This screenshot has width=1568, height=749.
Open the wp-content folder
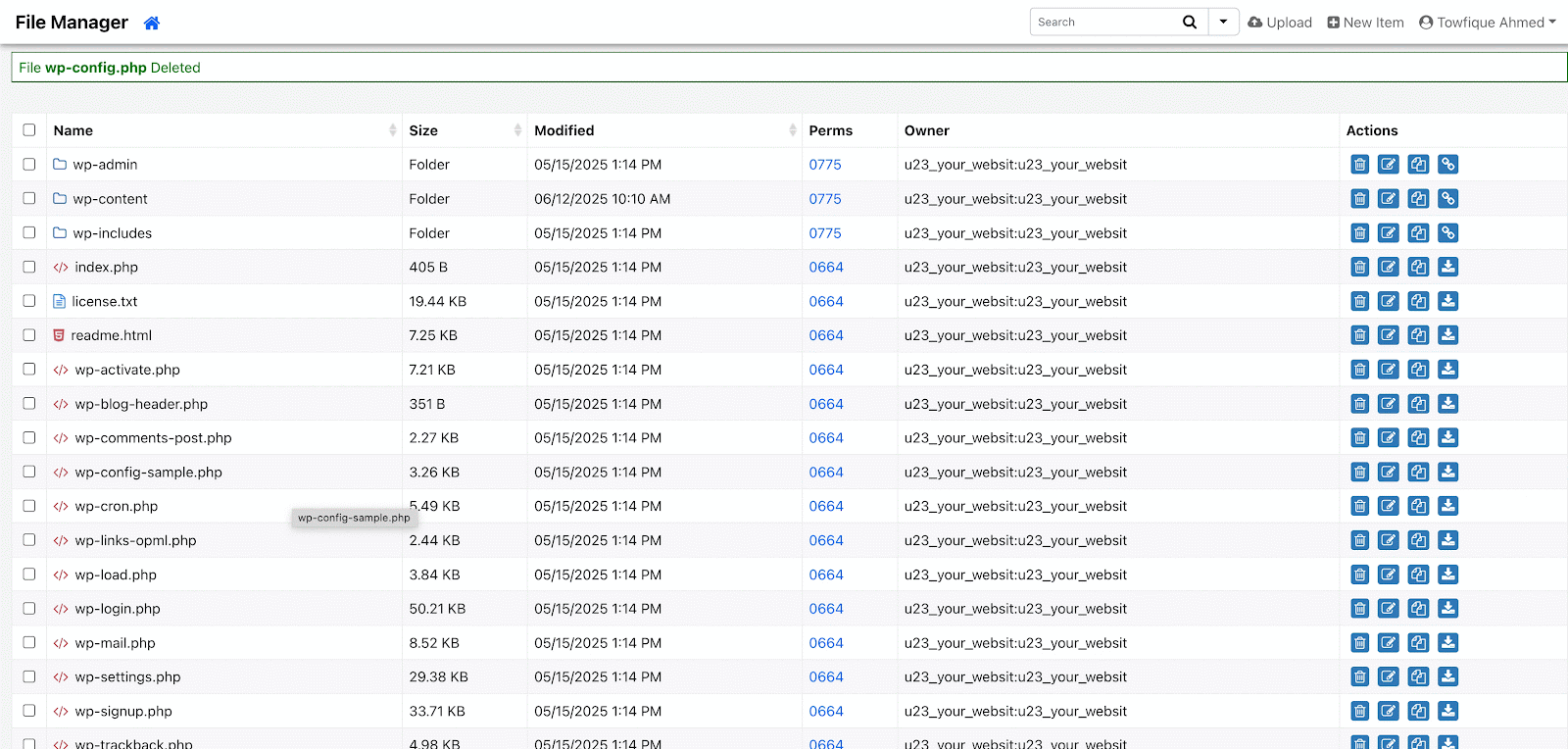[x=110, y=199]
